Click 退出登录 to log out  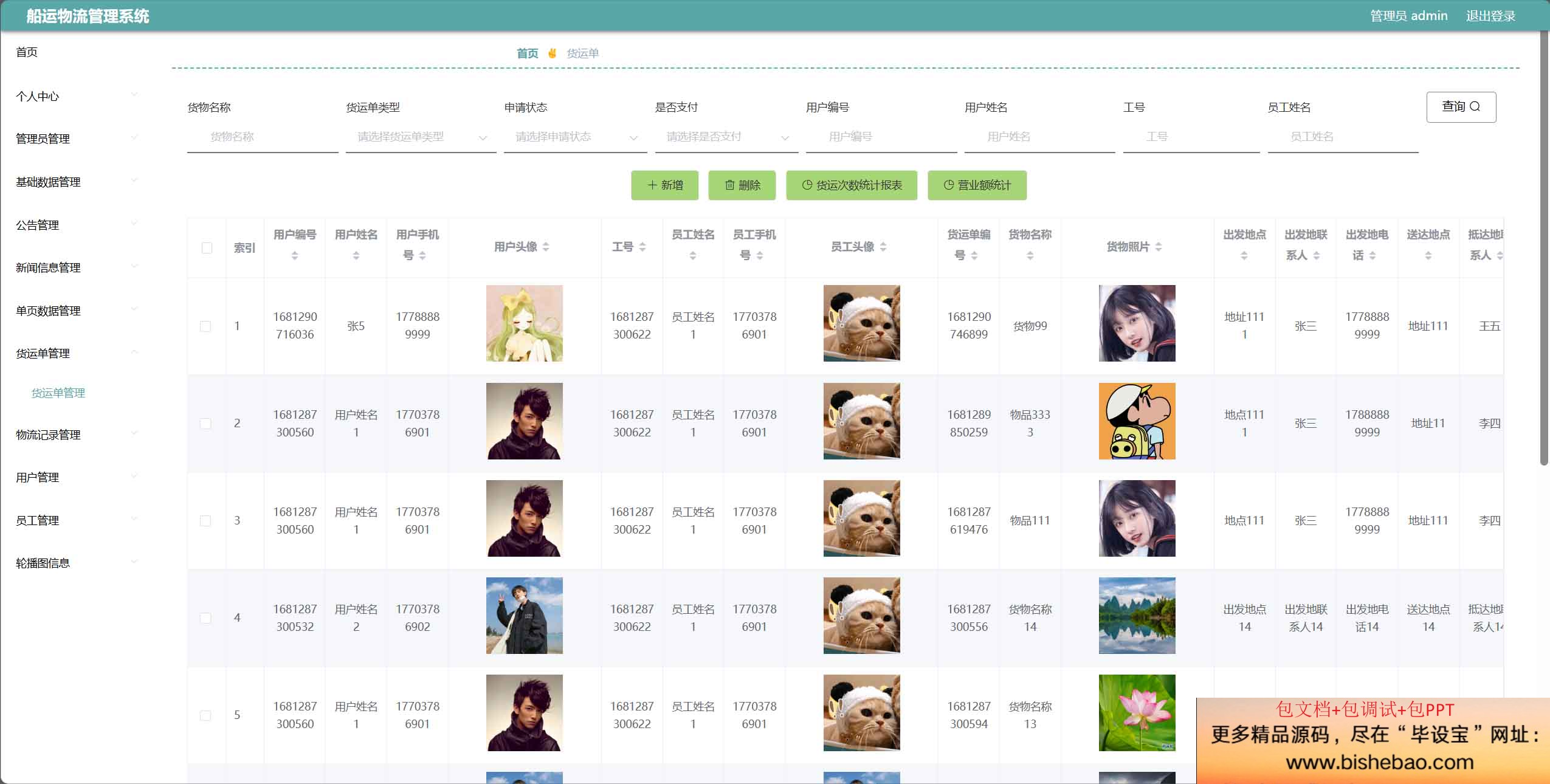pyautogui.click(x=1490, y=16)
